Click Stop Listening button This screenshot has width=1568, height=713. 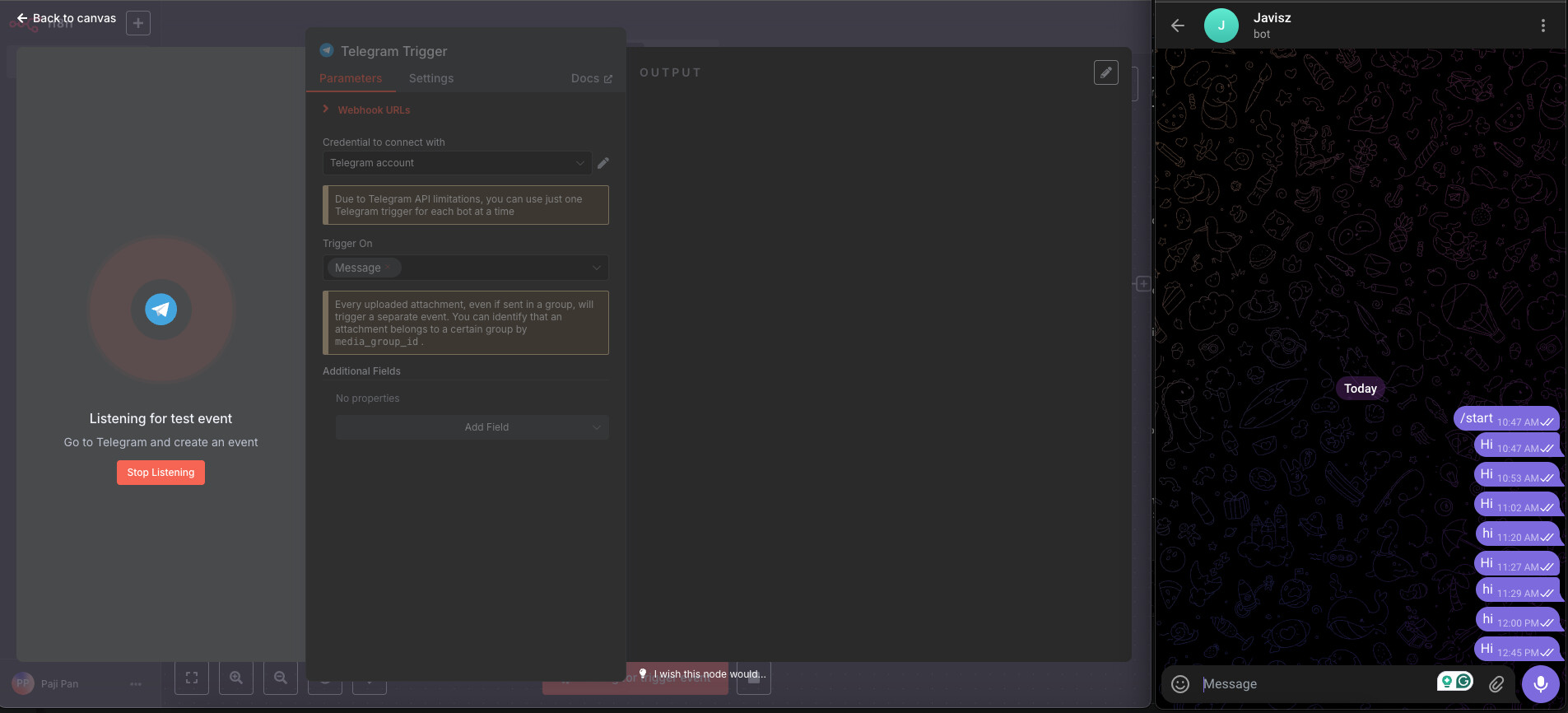tap(161, 473)
